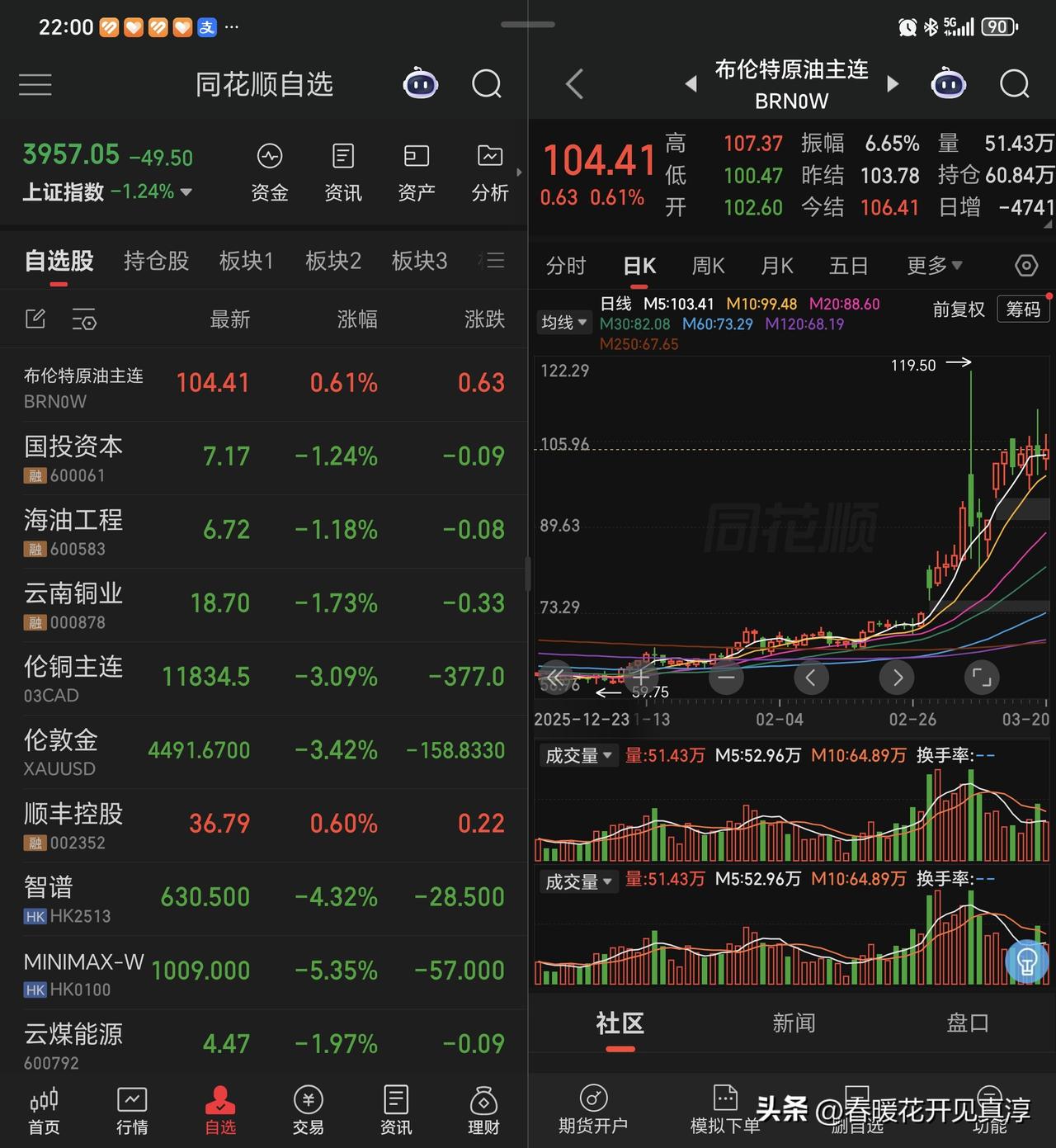Select the 月K chart tab

point(776,266)
